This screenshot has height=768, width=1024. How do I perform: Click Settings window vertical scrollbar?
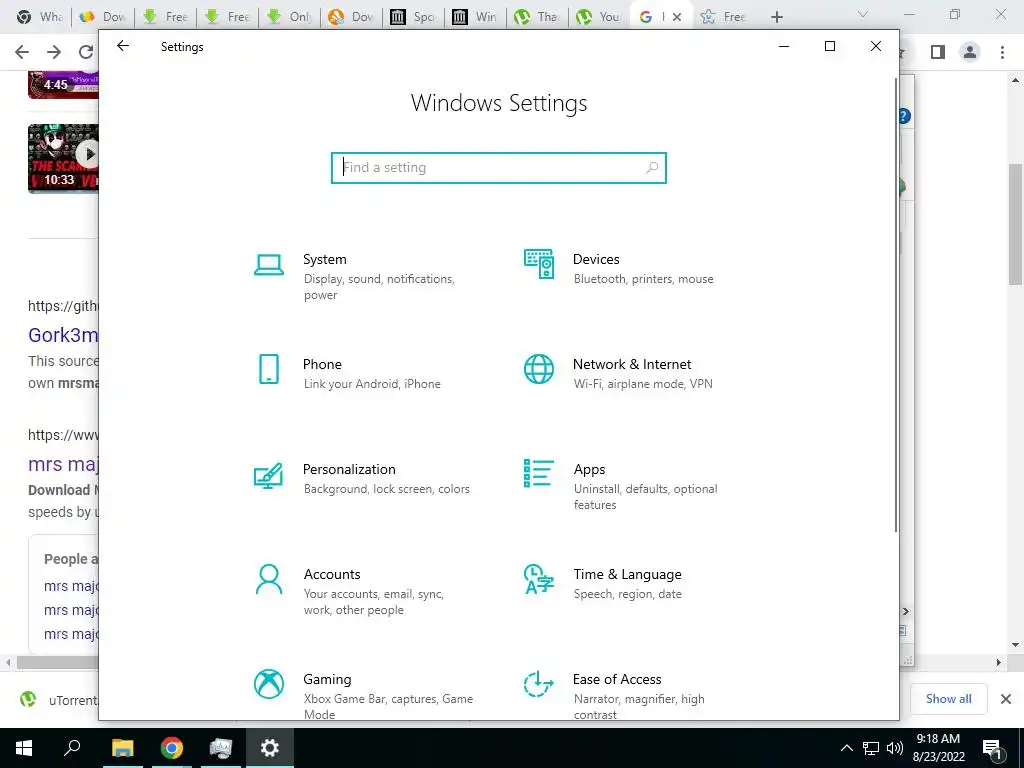(x=895, y=304)
